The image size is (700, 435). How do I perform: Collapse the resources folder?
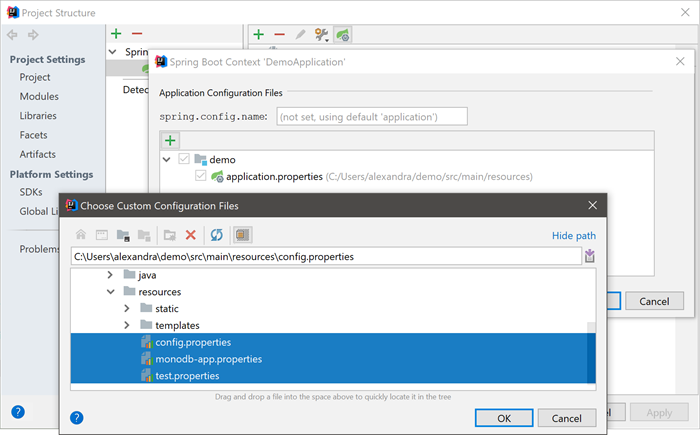point(111,292)
